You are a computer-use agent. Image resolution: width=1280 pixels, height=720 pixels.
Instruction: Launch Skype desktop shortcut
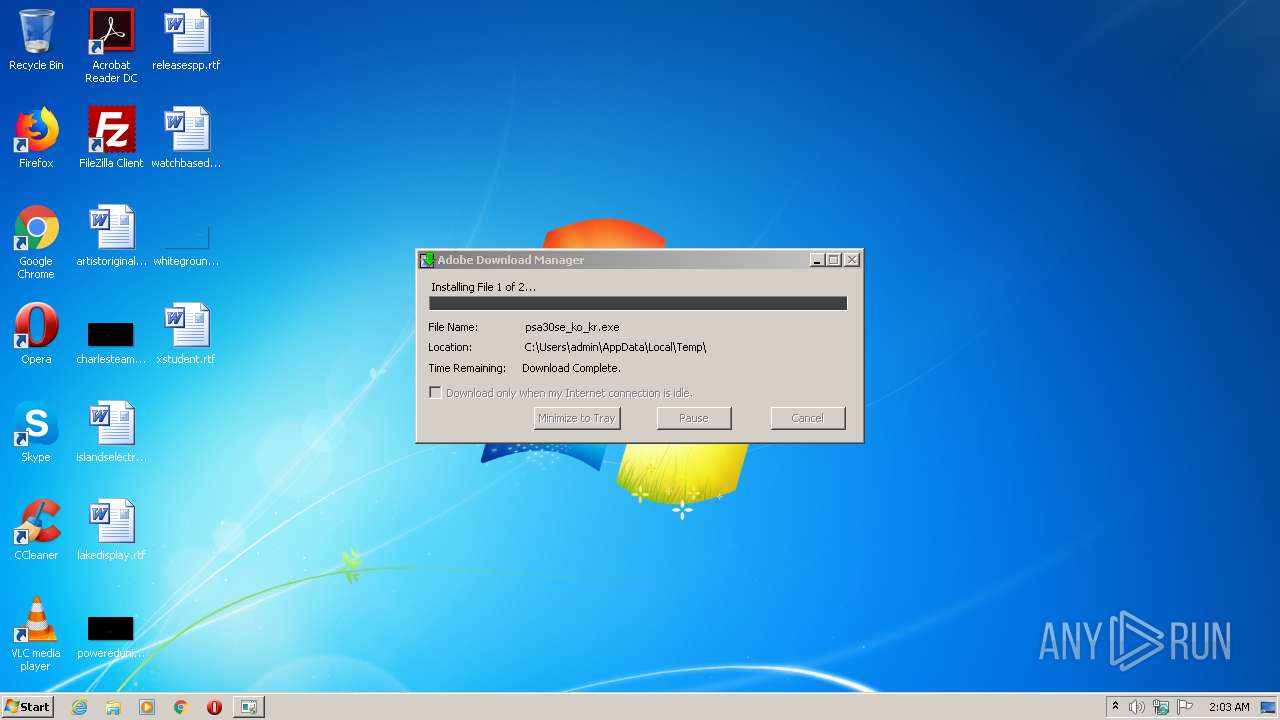[36, 432]
